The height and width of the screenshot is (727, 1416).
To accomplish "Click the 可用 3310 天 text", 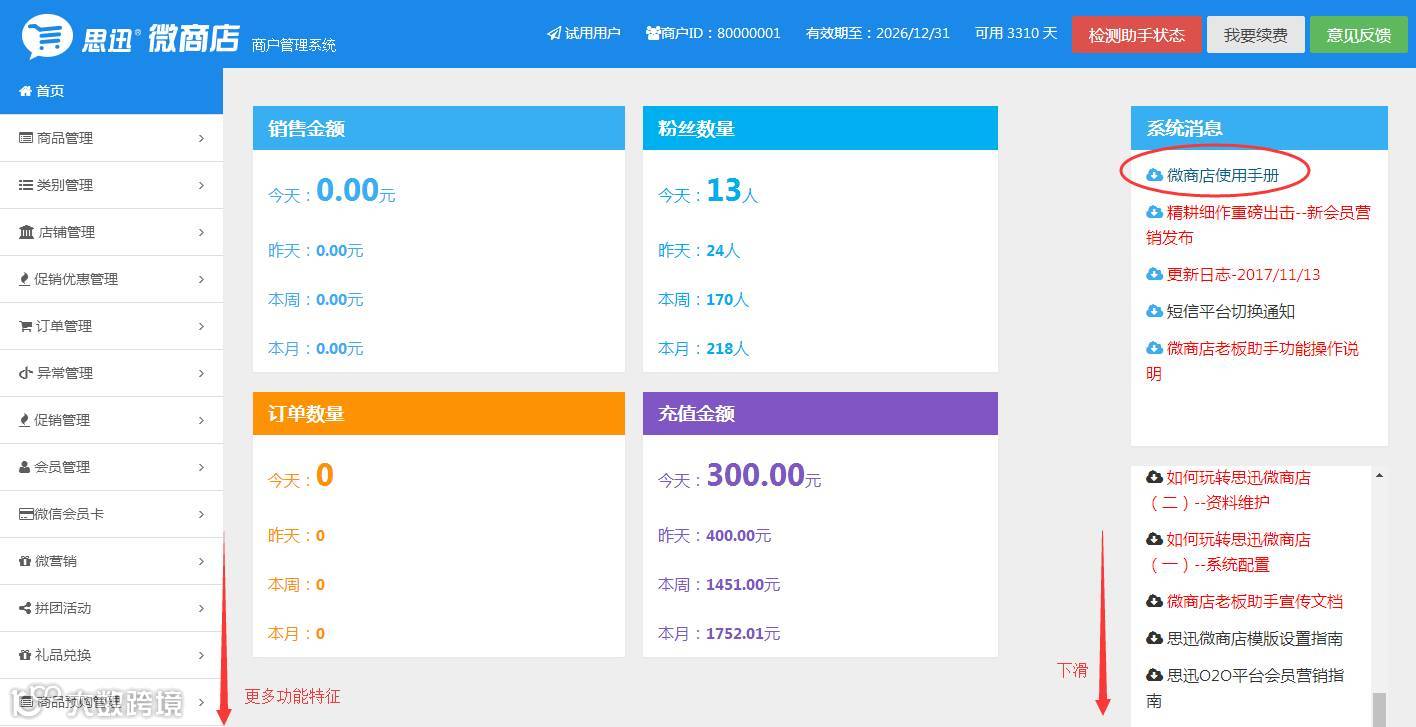I will pos(1016,33).
